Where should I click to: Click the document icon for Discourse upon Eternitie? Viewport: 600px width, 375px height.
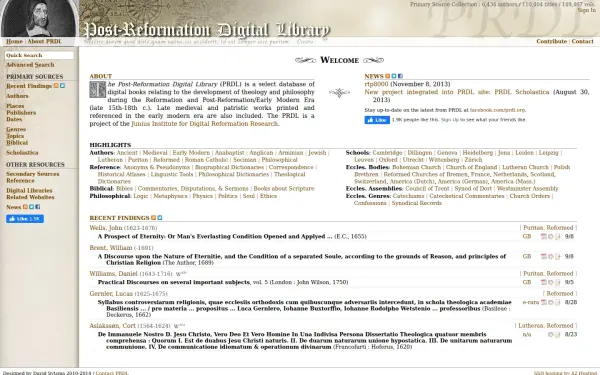tap(558, 256)
